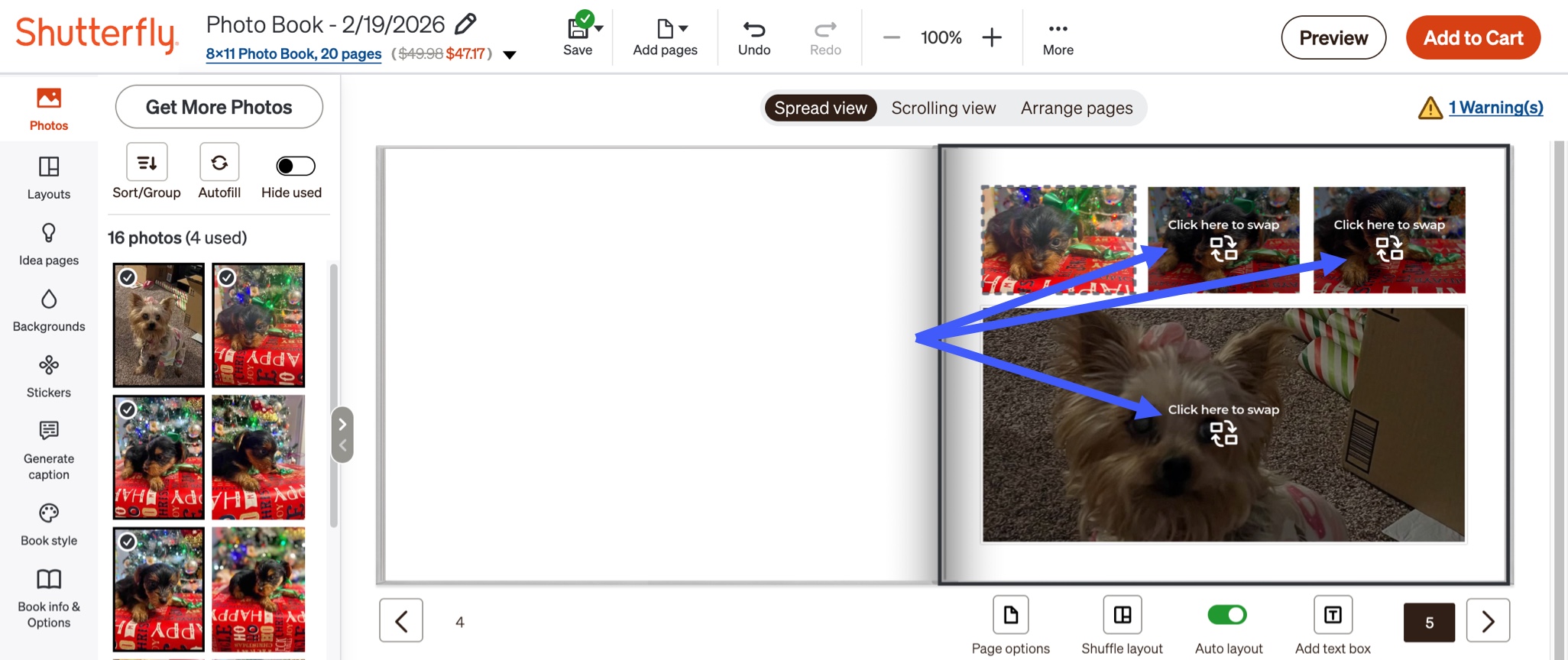Screen dimensions: 1568x660
Task: Select the selected top-left photo on page 5
Action: (x=1058, y=240)
